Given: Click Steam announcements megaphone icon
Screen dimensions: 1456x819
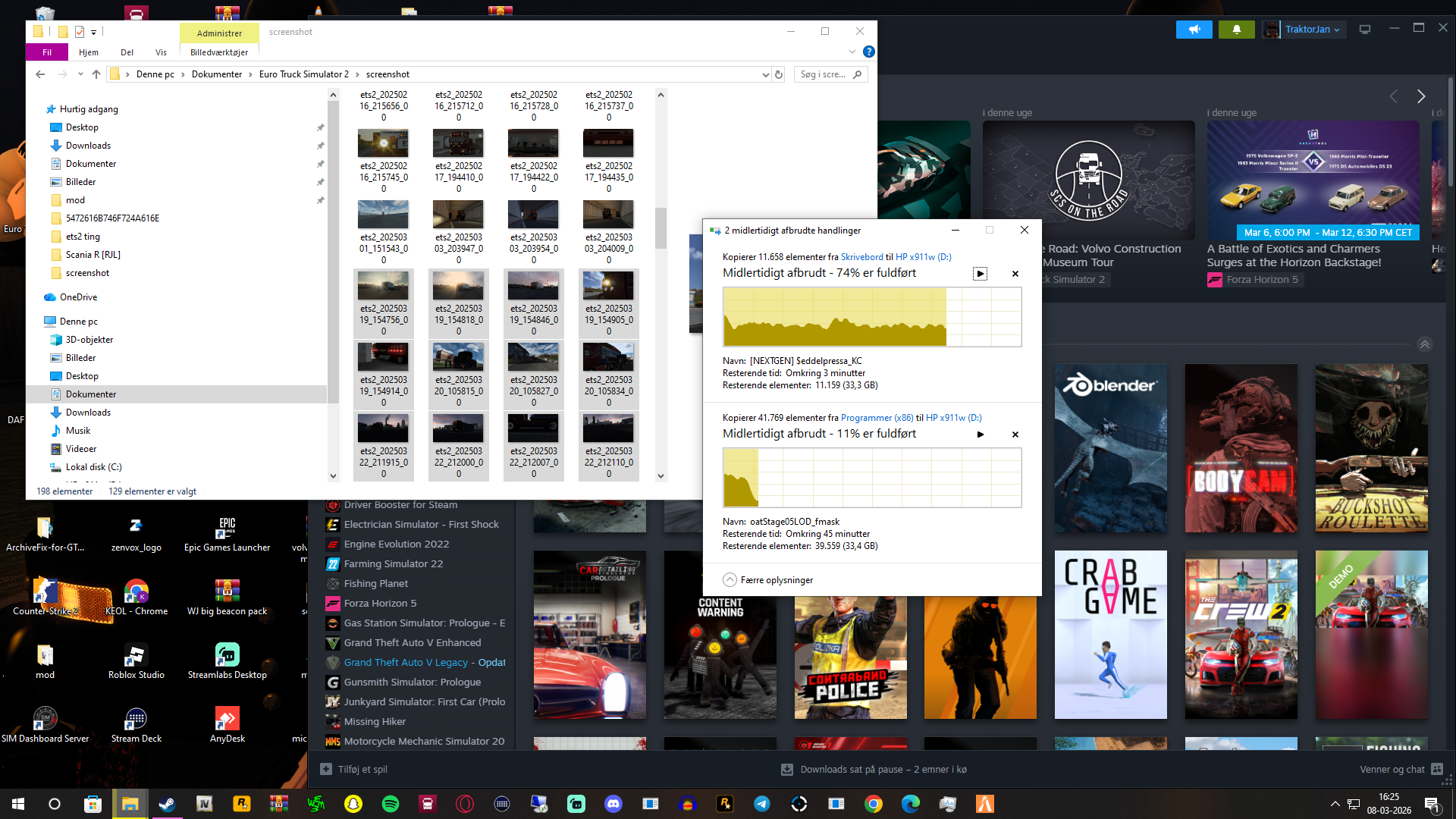Looking at the screenshot, I should pyautogui.click(x=1194, y=30).
